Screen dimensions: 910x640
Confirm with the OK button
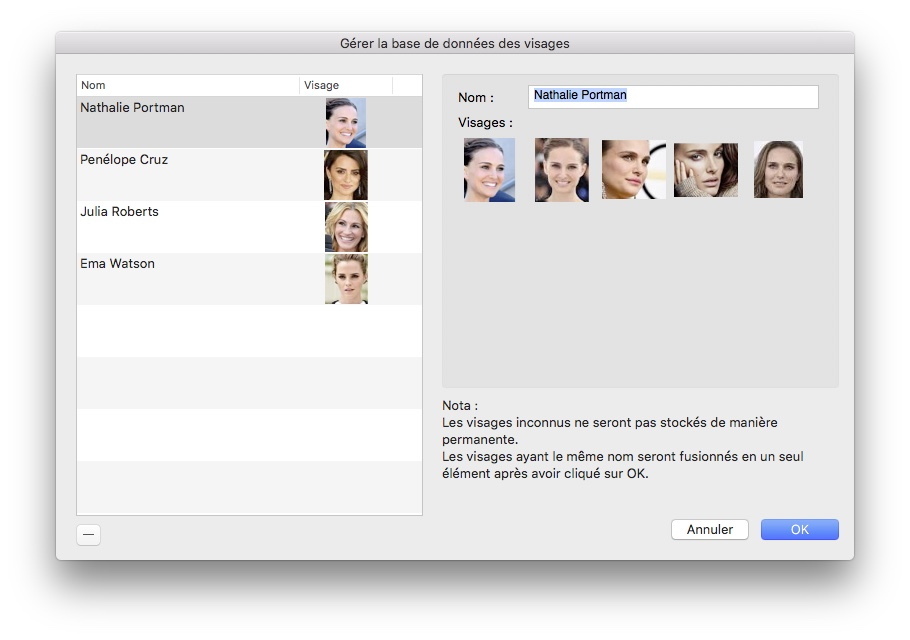point(799,529)
